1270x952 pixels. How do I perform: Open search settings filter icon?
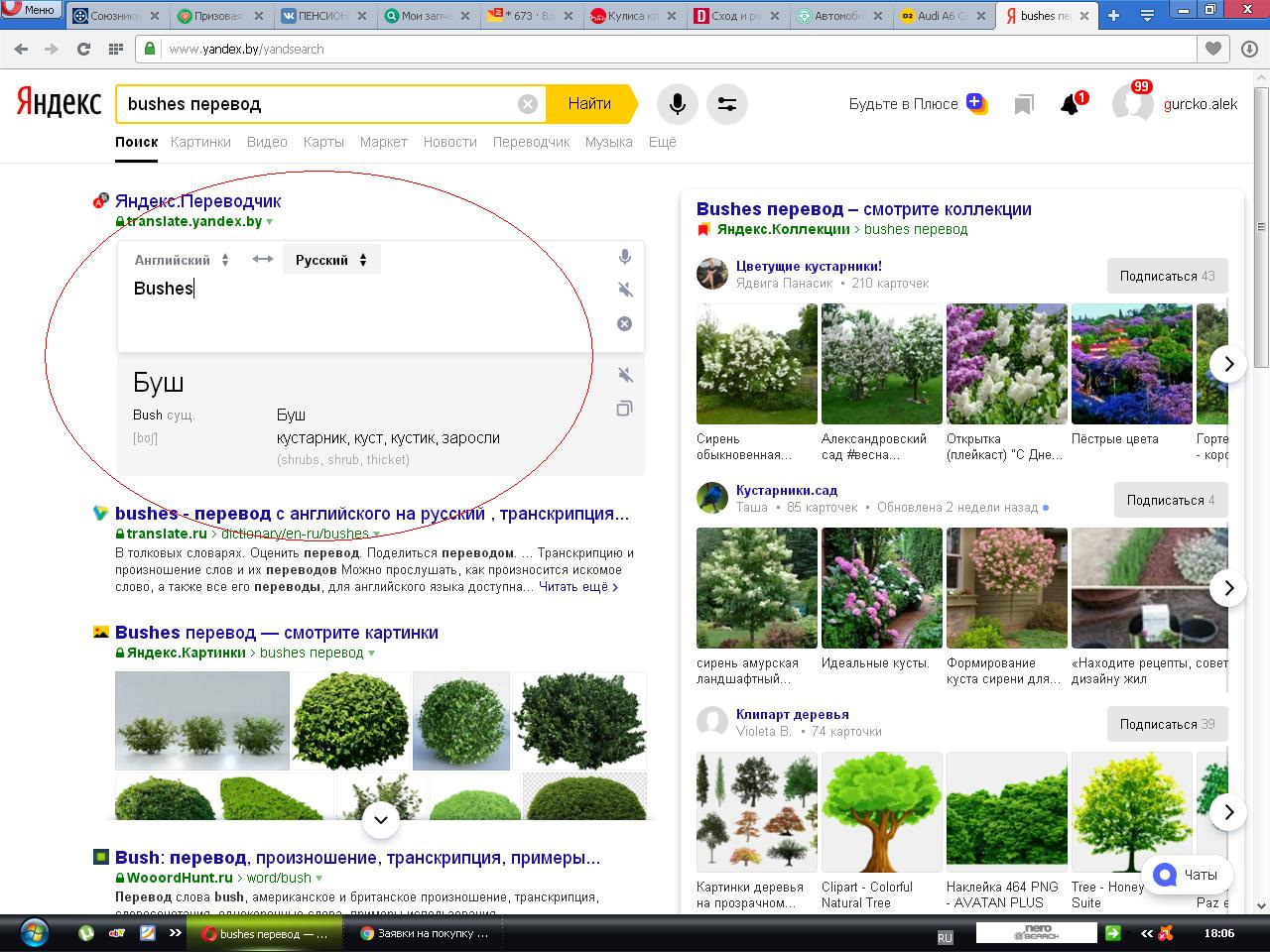(727, 104)
